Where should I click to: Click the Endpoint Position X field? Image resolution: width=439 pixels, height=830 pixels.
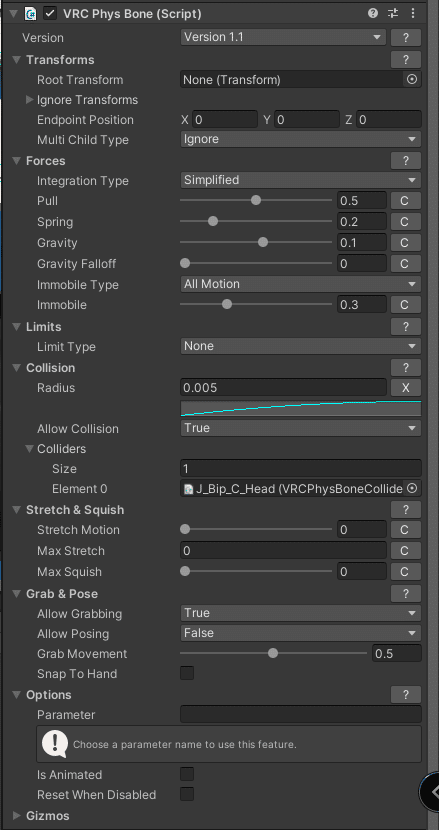(225, 120)
